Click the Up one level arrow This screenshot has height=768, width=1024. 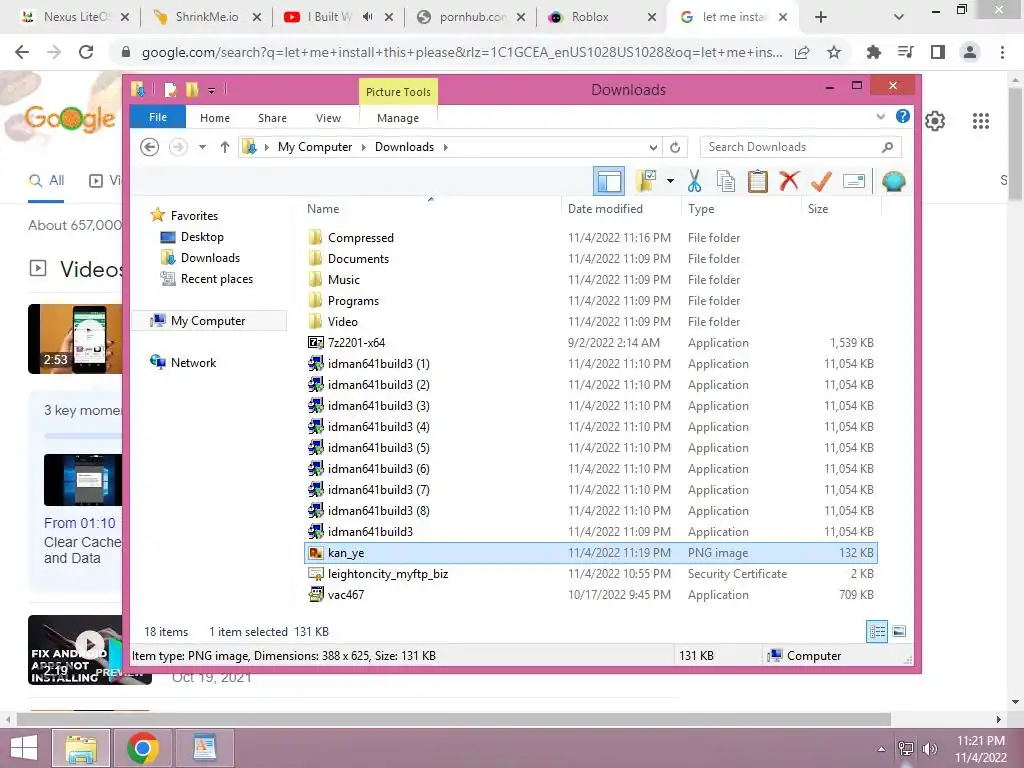[x=225, y=147]
